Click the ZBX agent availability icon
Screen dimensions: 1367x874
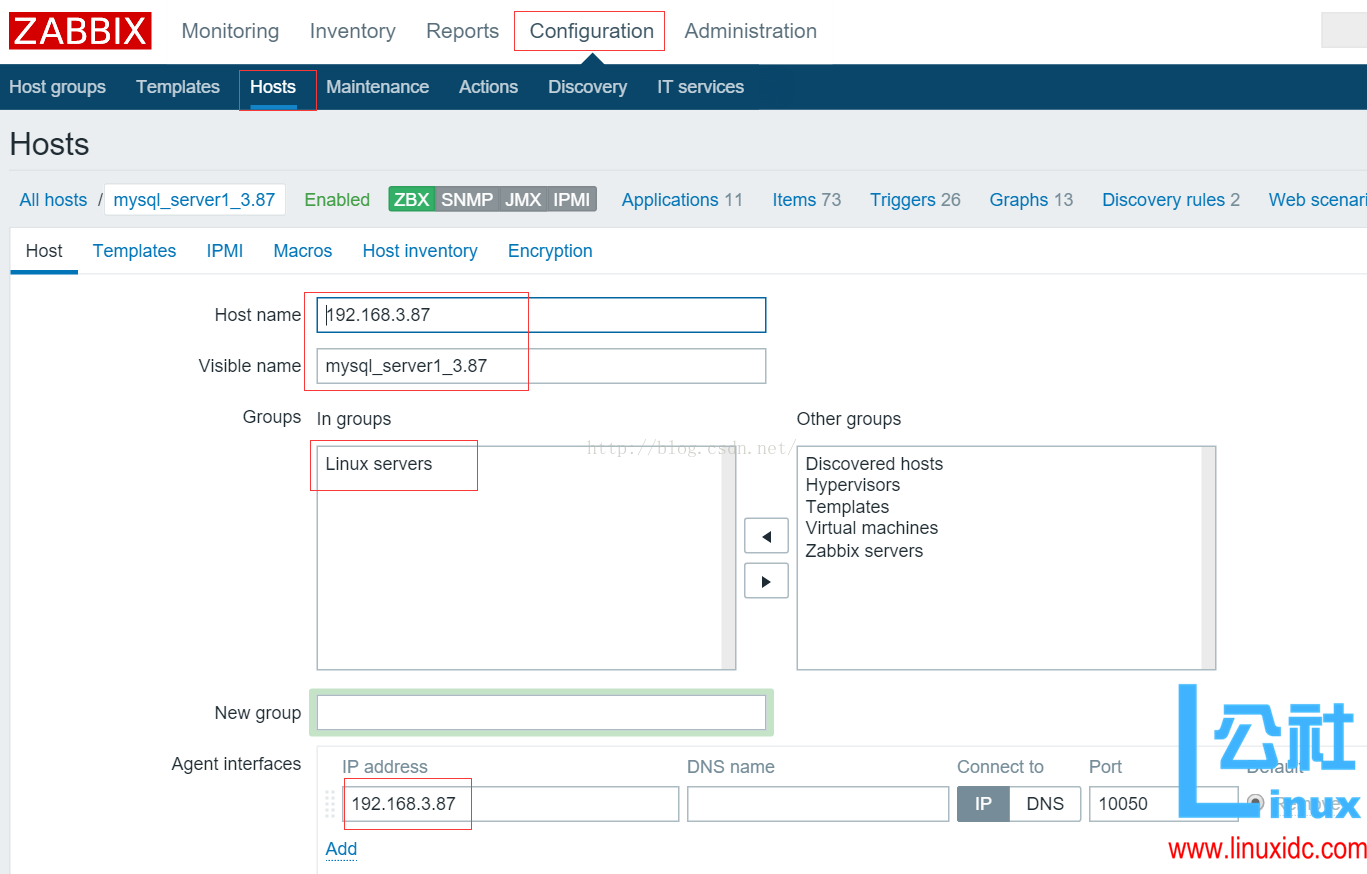412,199
